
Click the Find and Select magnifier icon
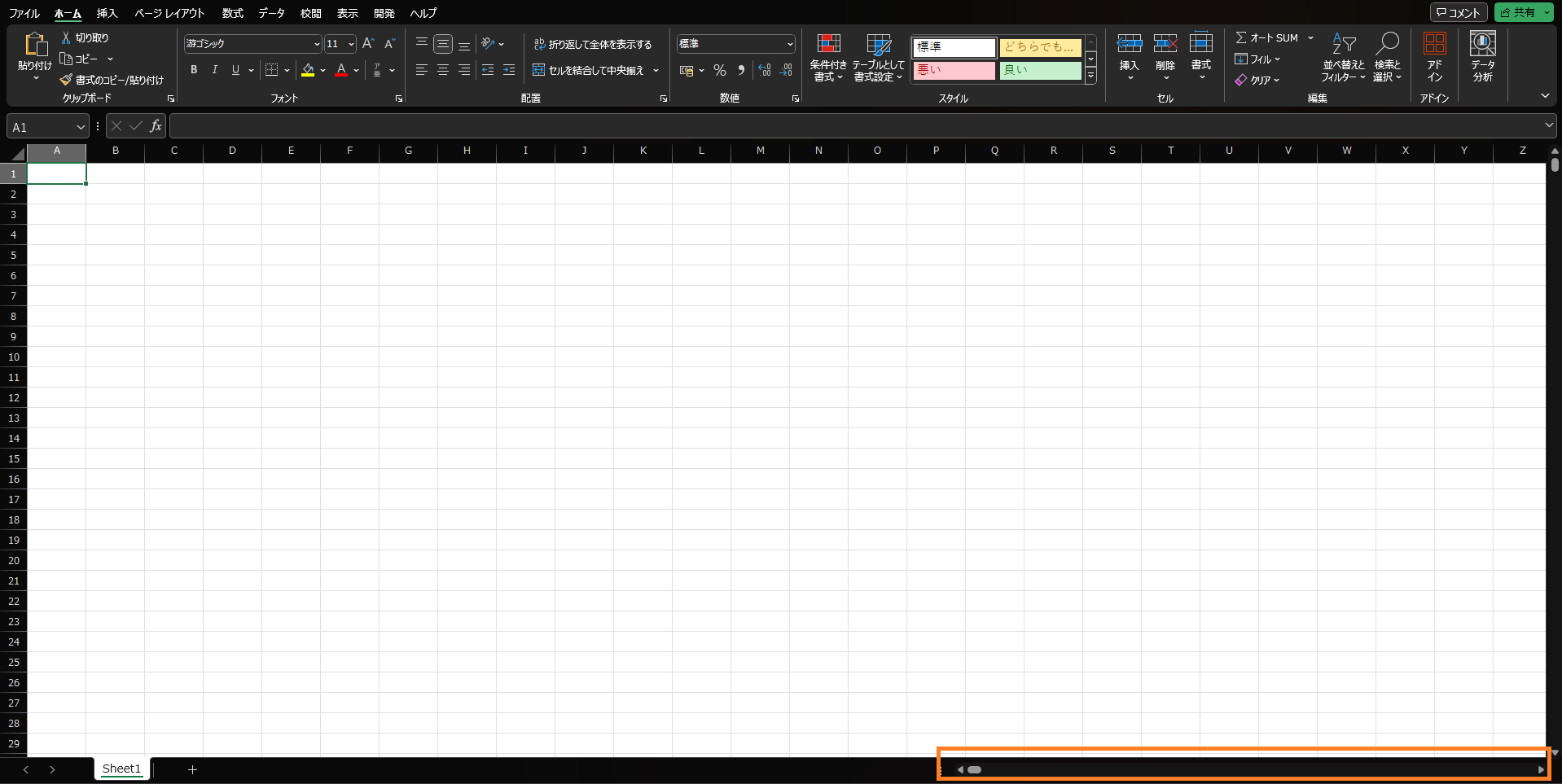pyautogui.click(x=1387, y=45)
